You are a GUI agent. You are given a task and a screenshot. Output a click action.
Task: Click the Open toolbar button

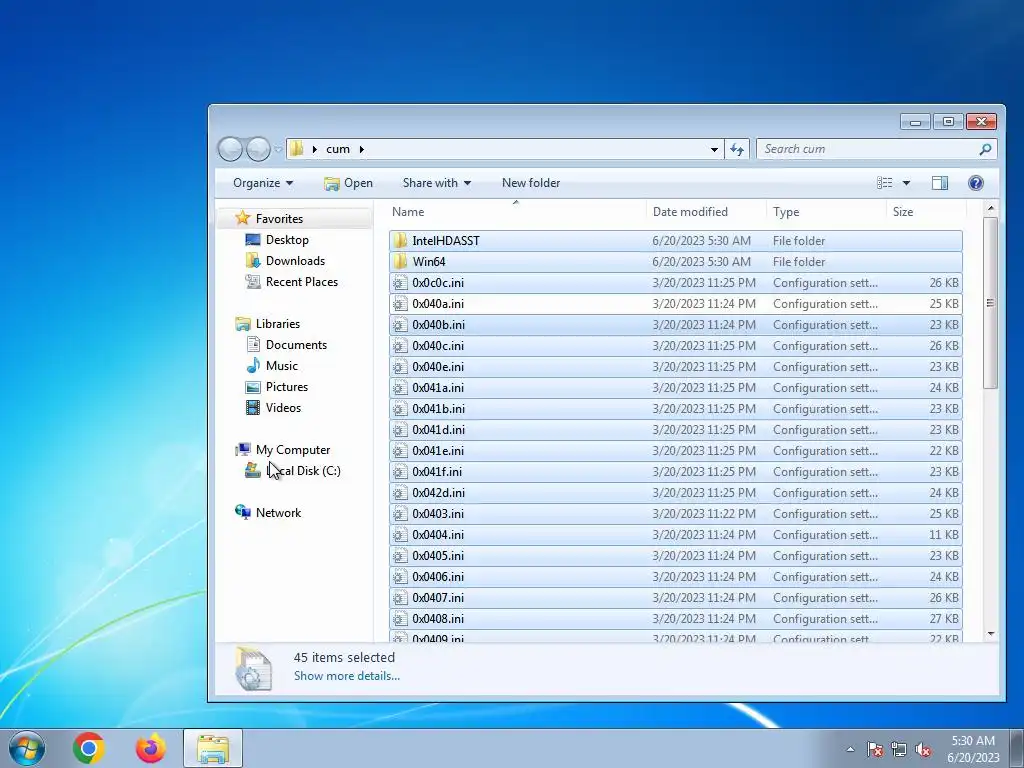pyautogui.click(x=348, y=183)
